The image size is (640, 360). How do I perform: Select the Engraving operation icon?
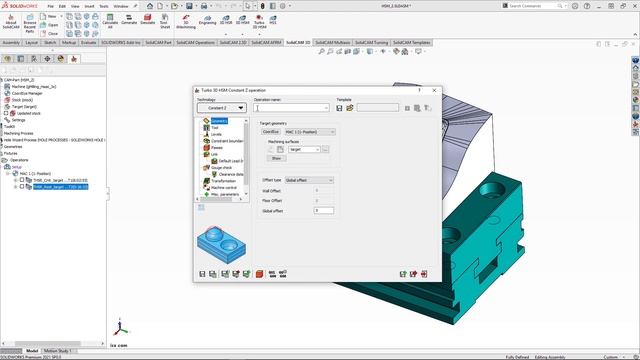[x=207, y=20]
